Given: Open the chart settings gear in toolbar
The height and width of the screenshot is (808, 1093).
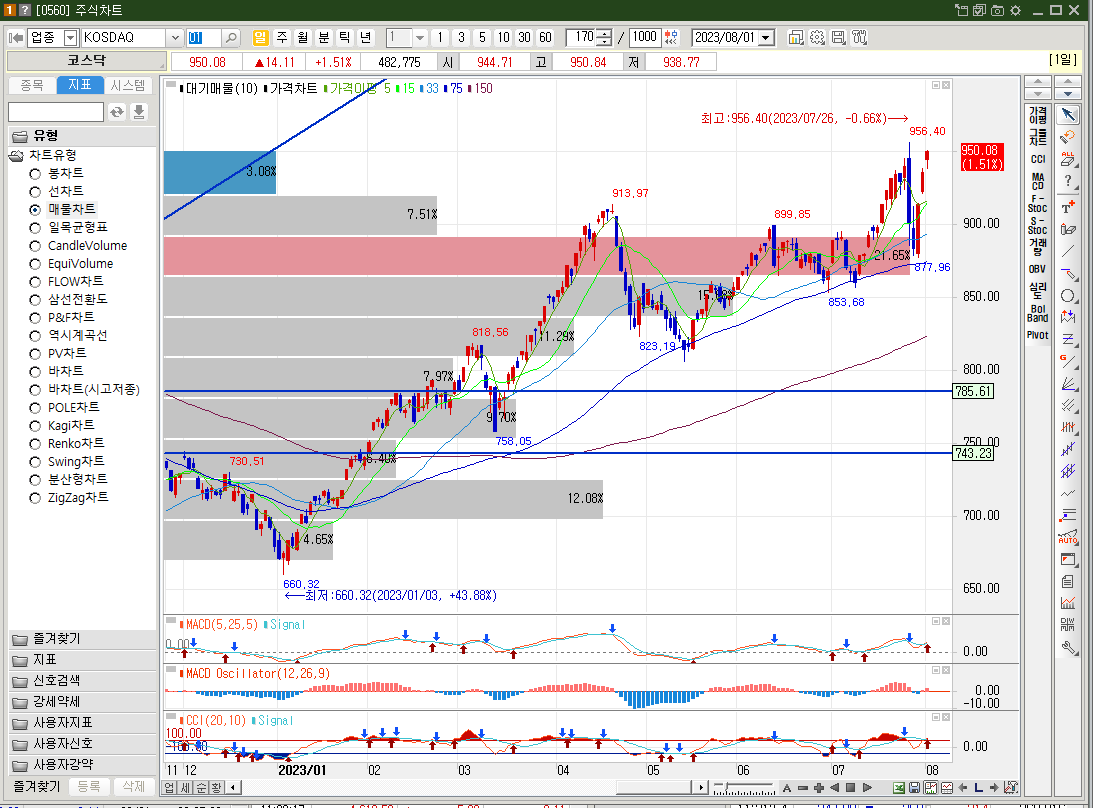Looking at the screenshot, I should pos(817,38).
